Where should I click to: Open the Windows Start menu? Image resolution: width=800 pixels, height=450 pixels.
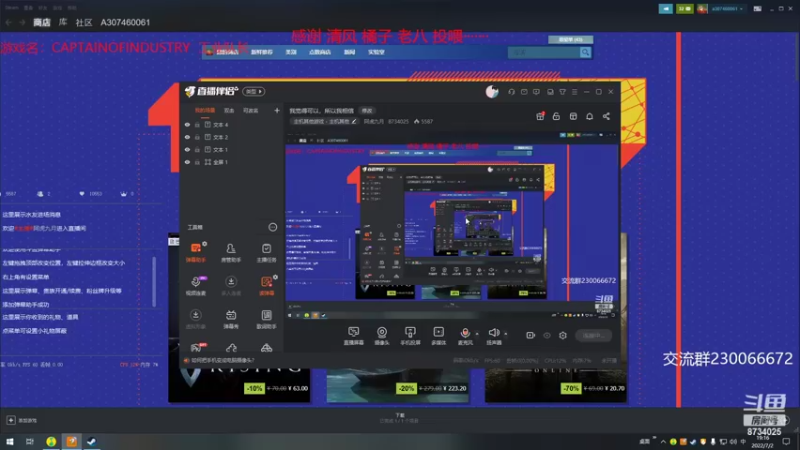click(x=10, y=441)
